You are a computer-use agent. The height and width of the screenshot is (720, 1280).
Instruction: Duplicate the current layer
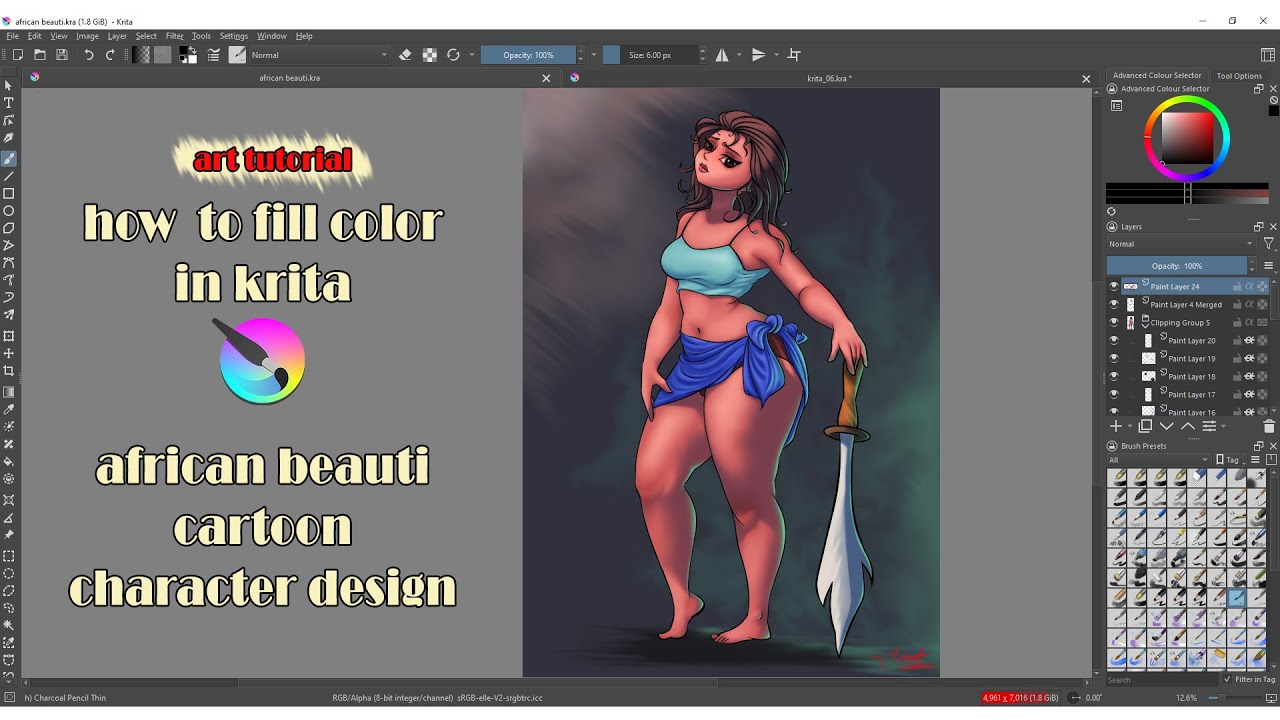coord(1146,426)
